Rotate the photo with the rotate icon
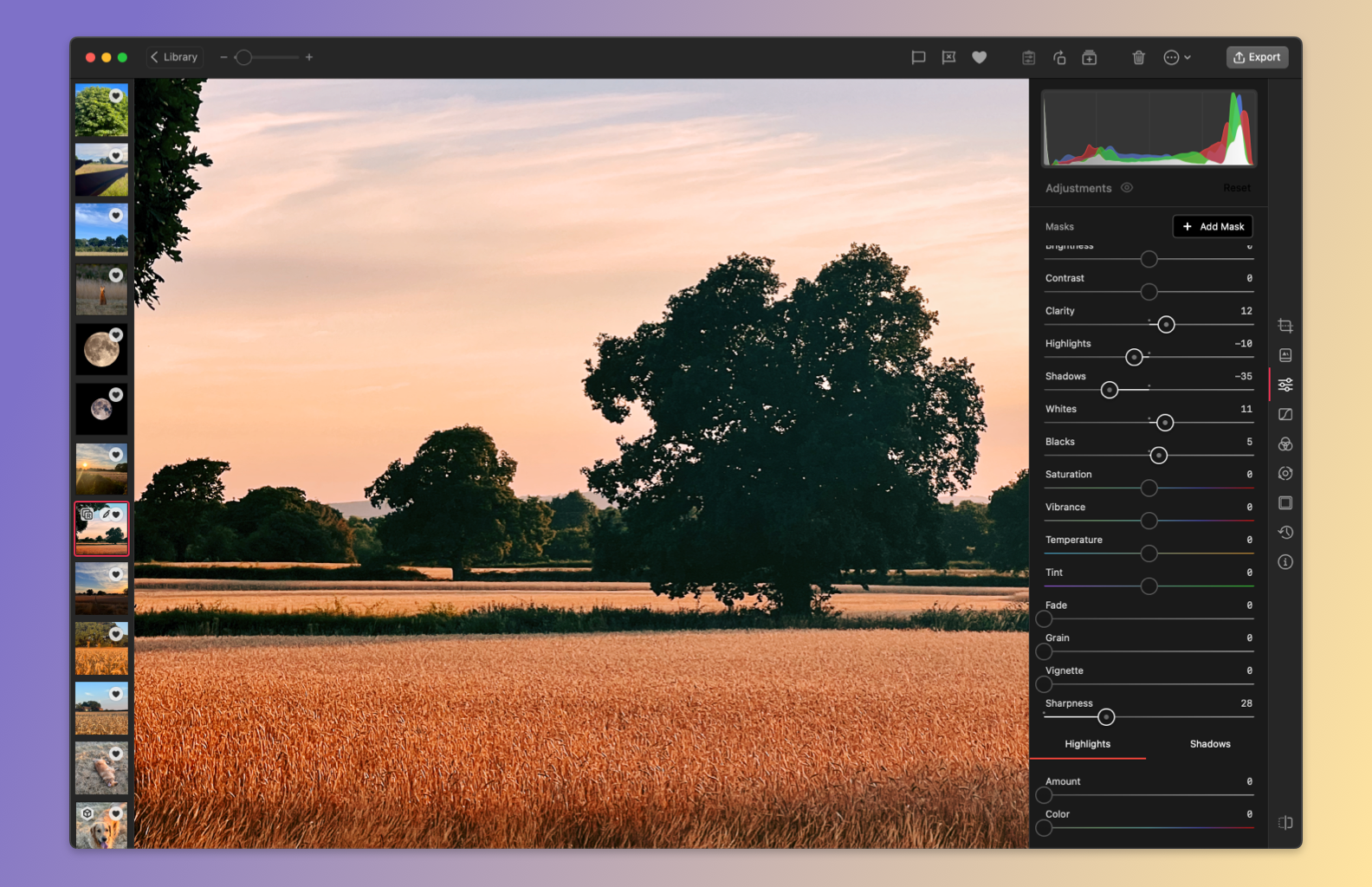This screenshot has height=887, width=1372. (x=1059, y=57)
